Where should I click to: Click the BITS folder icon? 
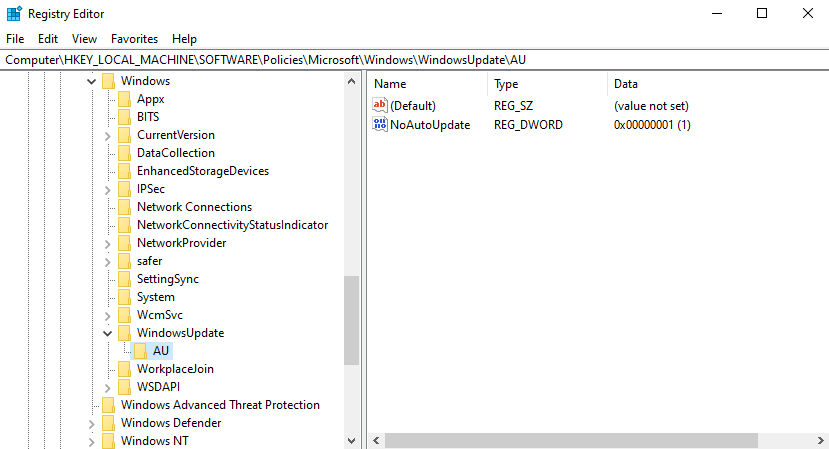point(124,117)
